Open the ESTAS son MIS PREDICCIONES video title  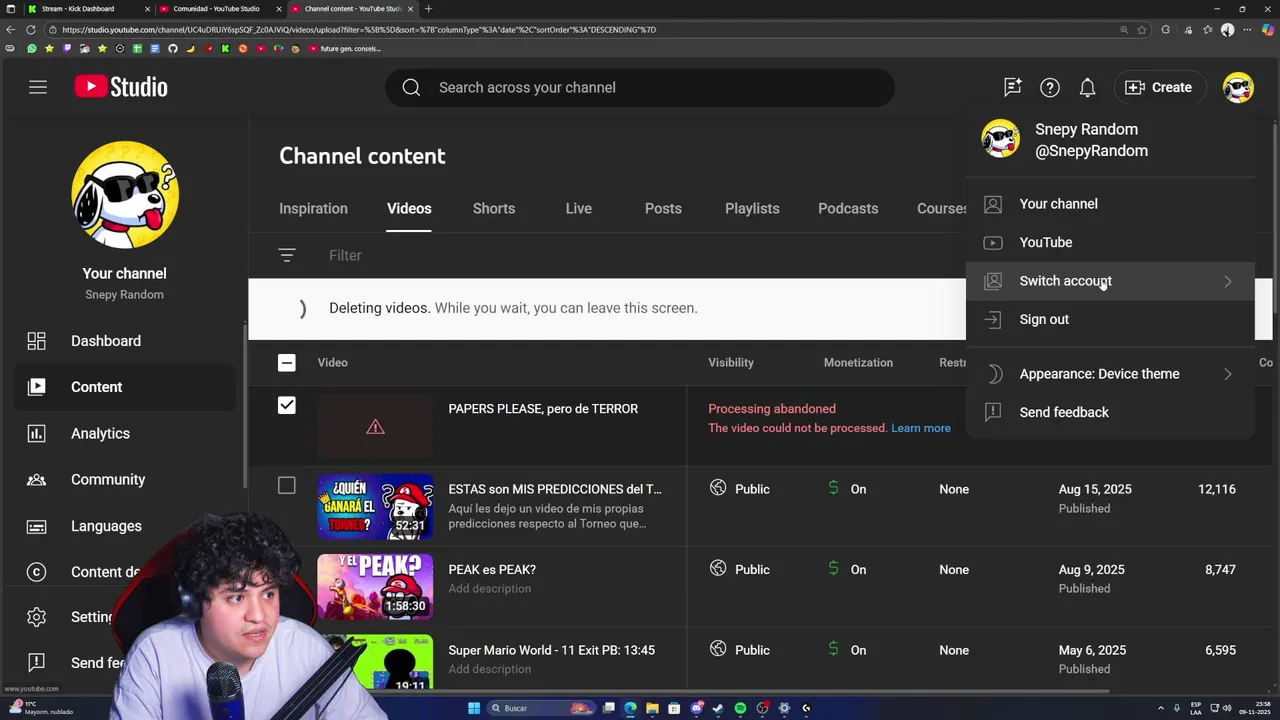pyautogui.click(x=555, y=489)
